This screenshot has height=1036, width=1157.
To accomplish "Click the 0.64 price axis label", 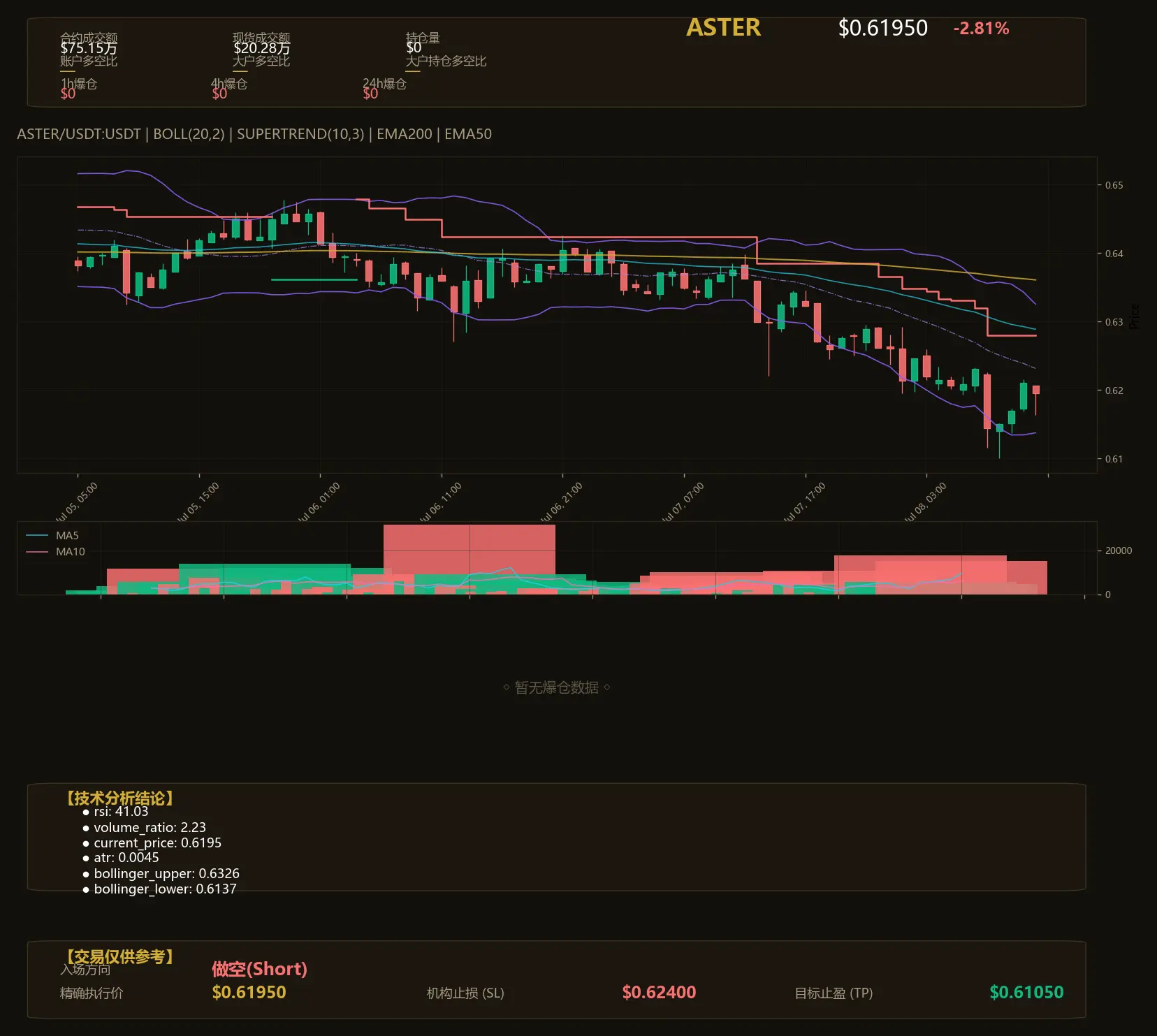I will coord(1114,254).
